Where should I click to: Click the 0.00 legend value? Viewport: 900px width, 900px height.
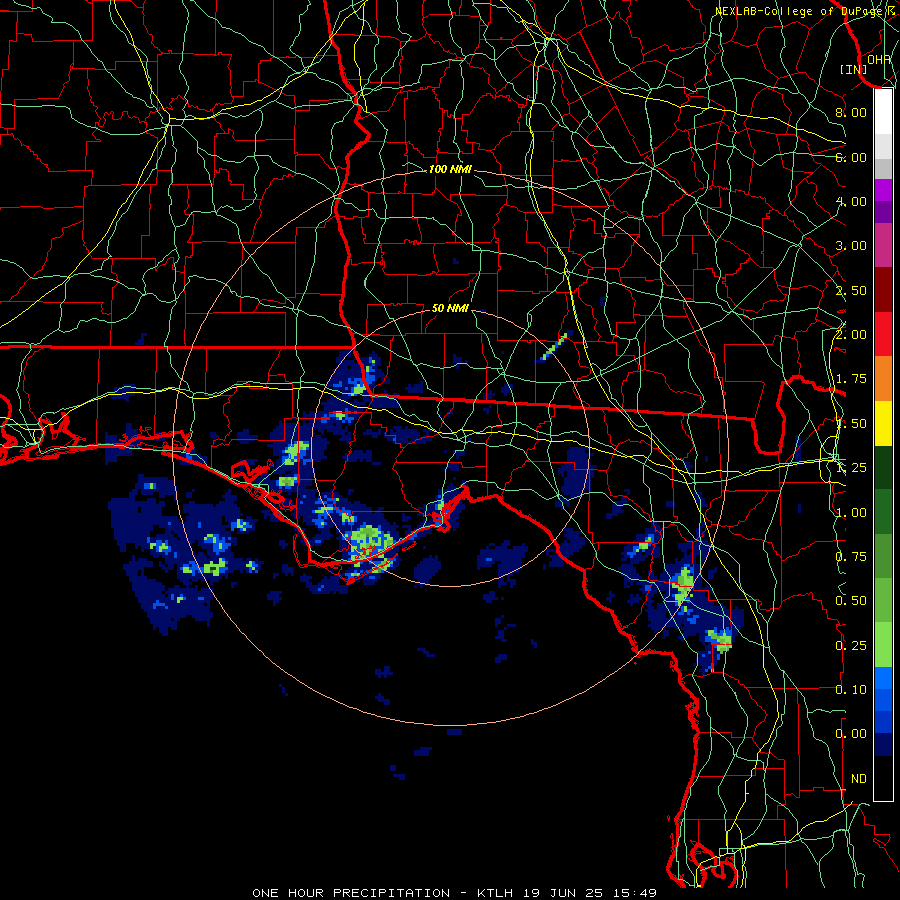(x=851, y=734)
